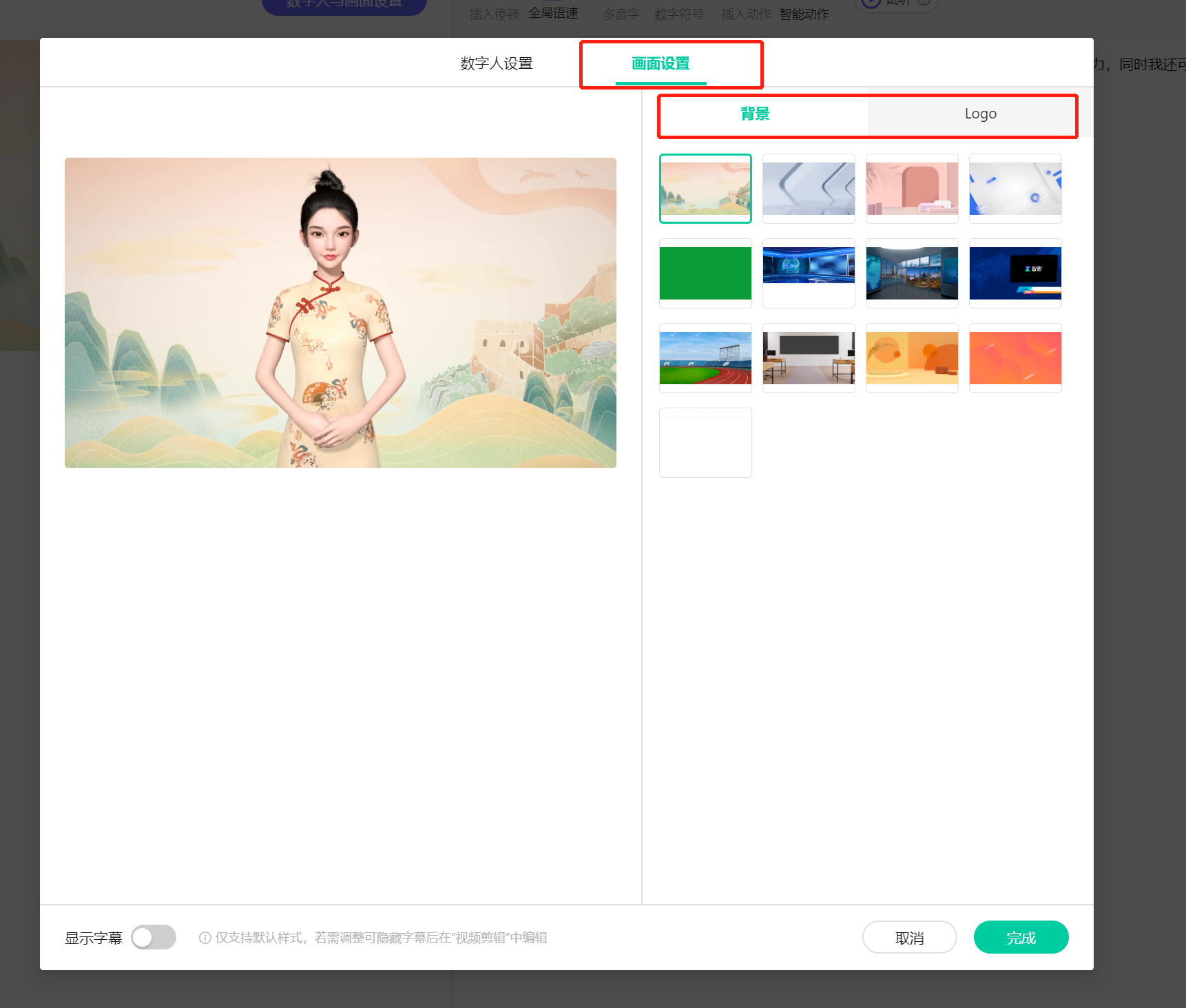Choose the pink arch room background
Image resolution: width=1186 pixels, height=1008 pixels.
pos(912,189)
